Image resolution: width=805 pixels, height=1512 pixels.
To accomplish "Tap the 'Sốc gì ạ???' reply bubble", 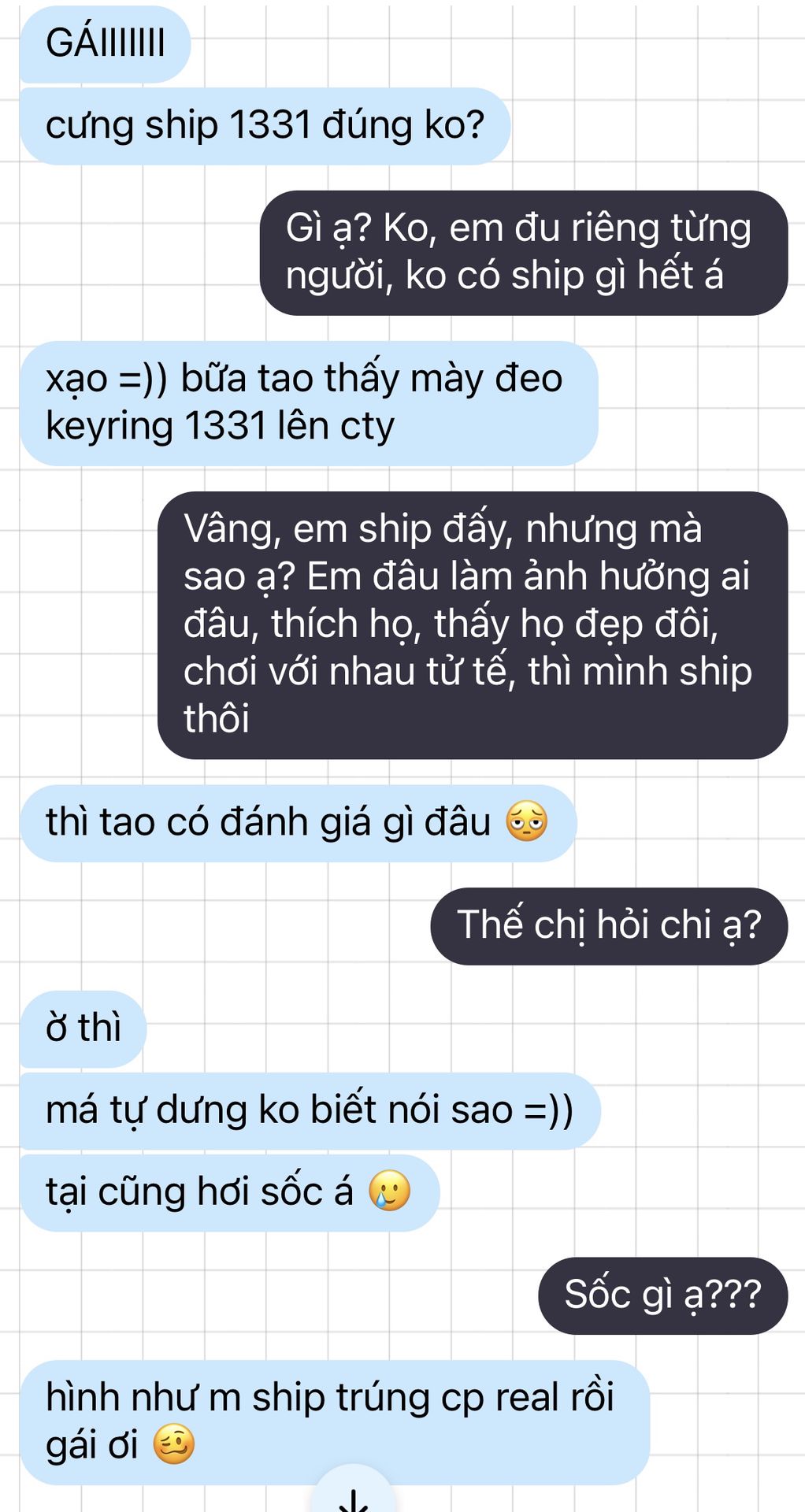I will pyautogui.click(x=663, y=1295).
